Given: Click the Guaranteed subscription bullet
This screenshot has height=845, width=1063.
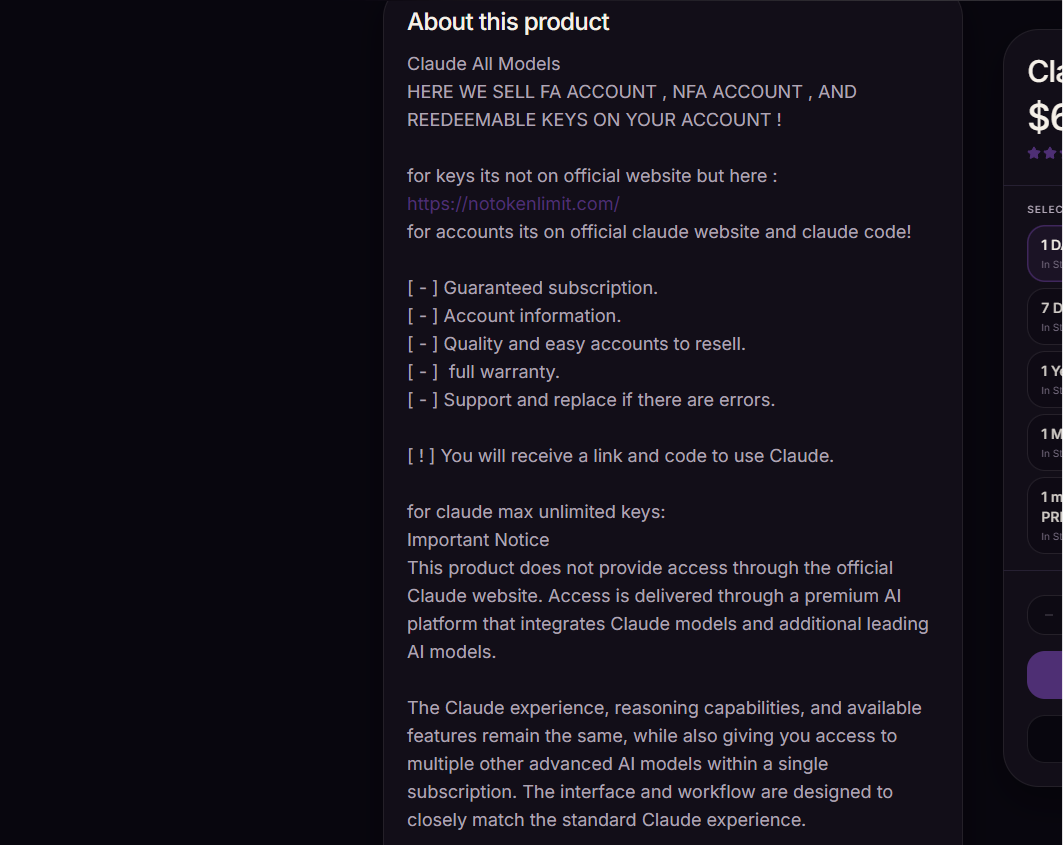Looking at the screenshot, I should [532, 288].
